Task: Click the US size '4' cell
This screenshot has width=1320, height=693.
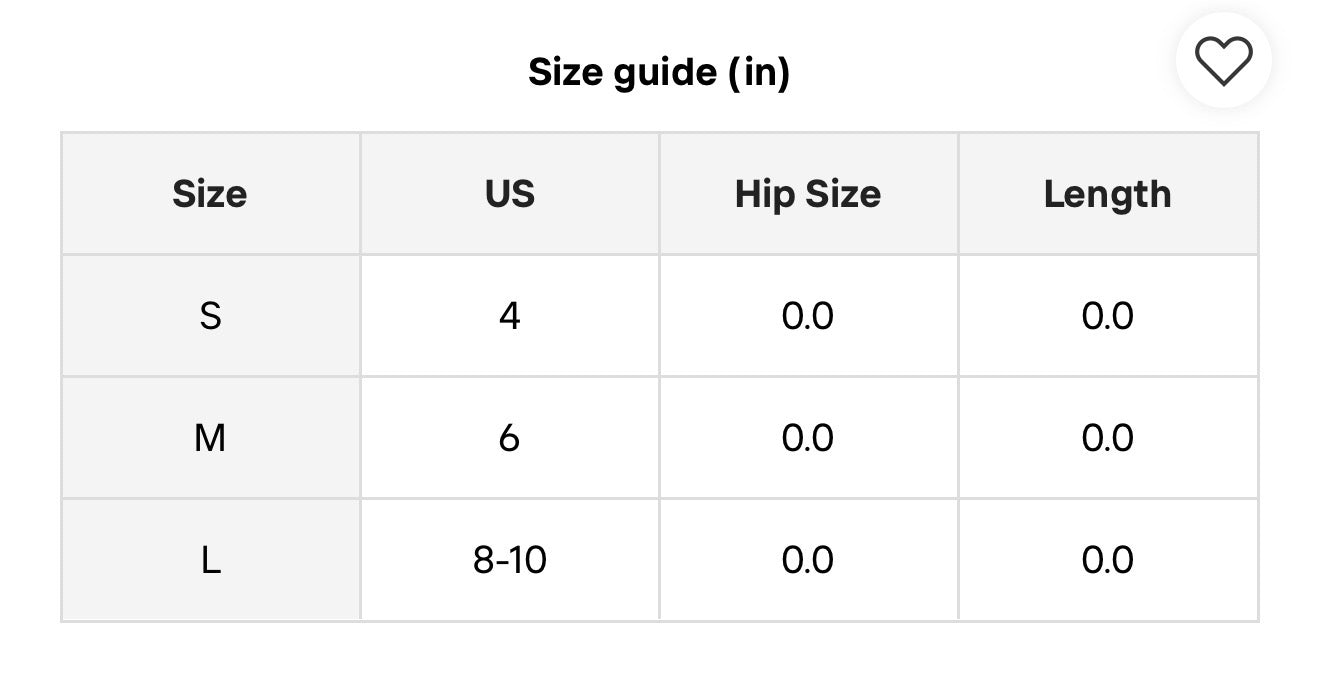Action: (509, 316)
